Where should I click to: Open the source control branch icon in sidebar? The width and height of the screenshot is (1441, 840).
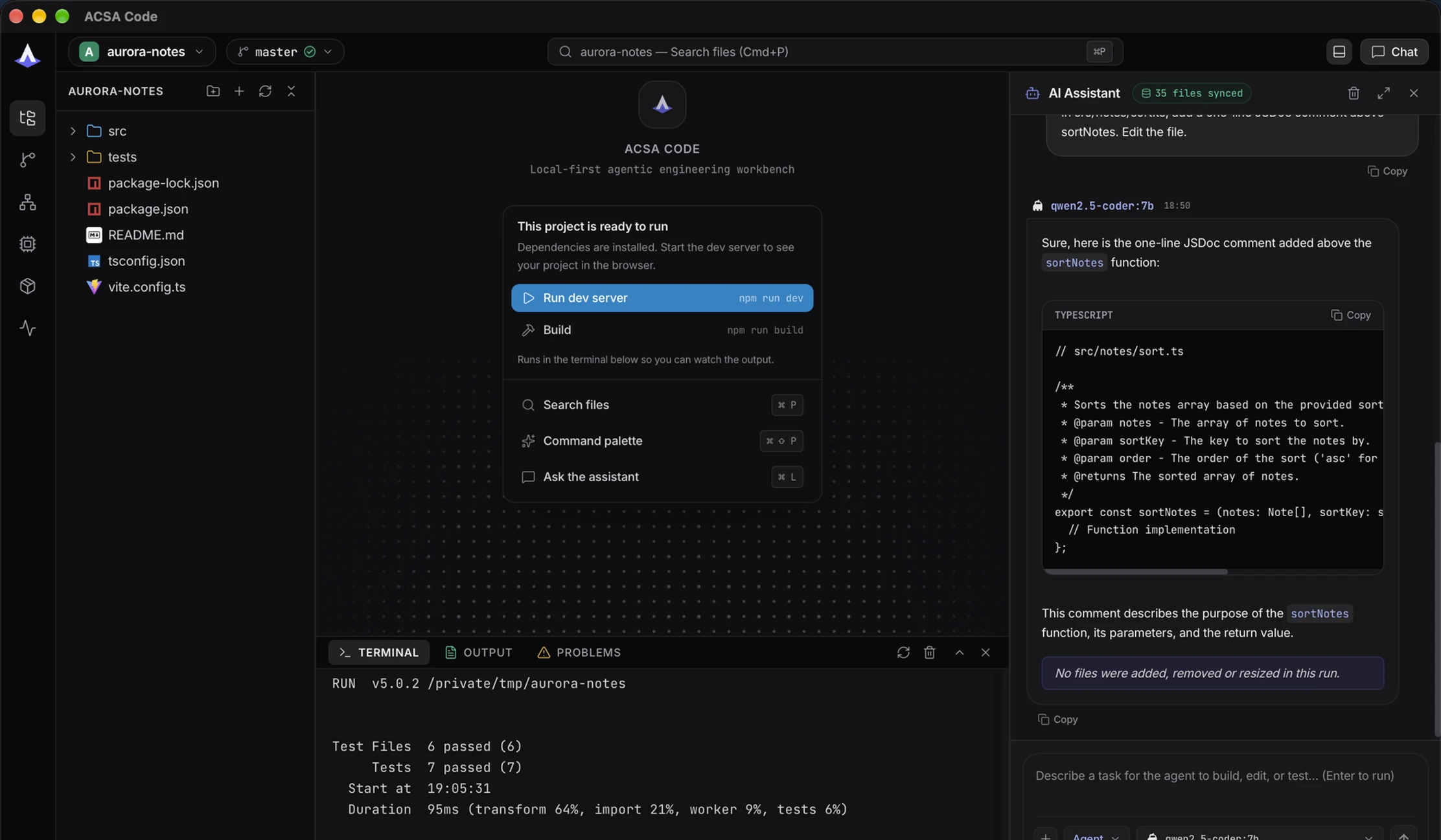(x=27, y=159)
